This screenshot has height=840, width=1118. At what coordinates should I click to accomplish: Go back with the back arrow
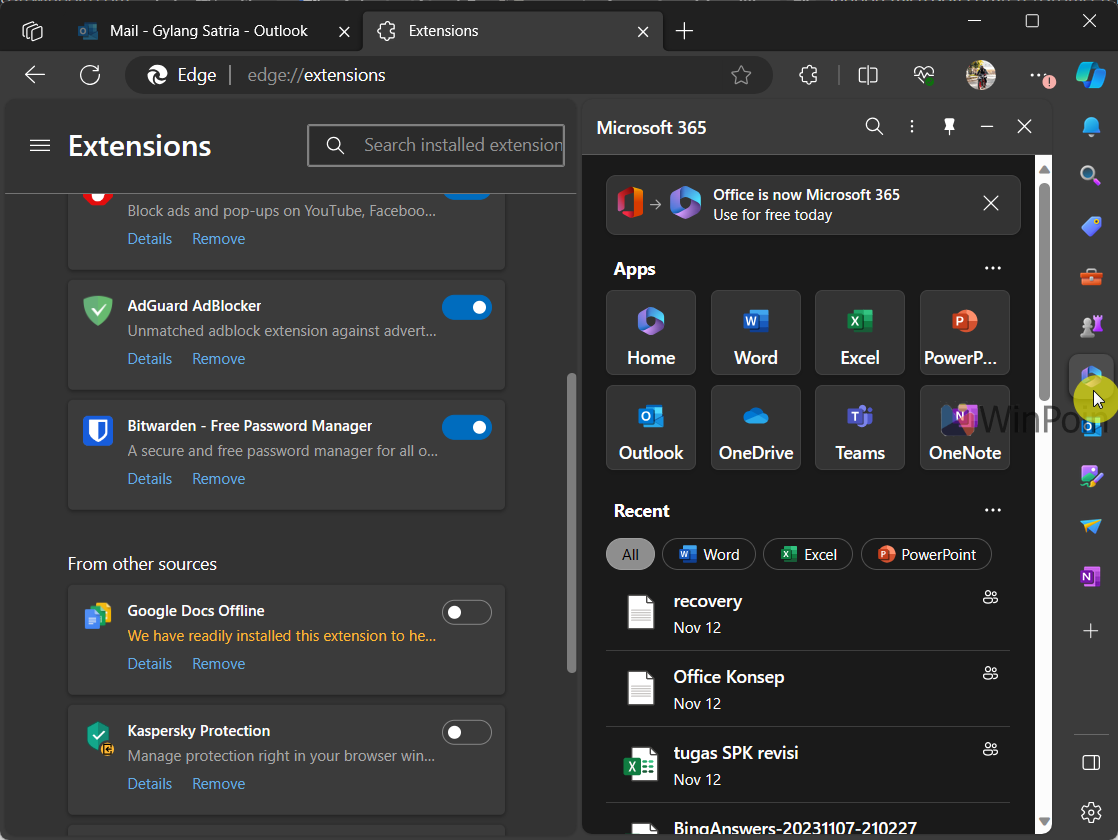pos(34,75)
